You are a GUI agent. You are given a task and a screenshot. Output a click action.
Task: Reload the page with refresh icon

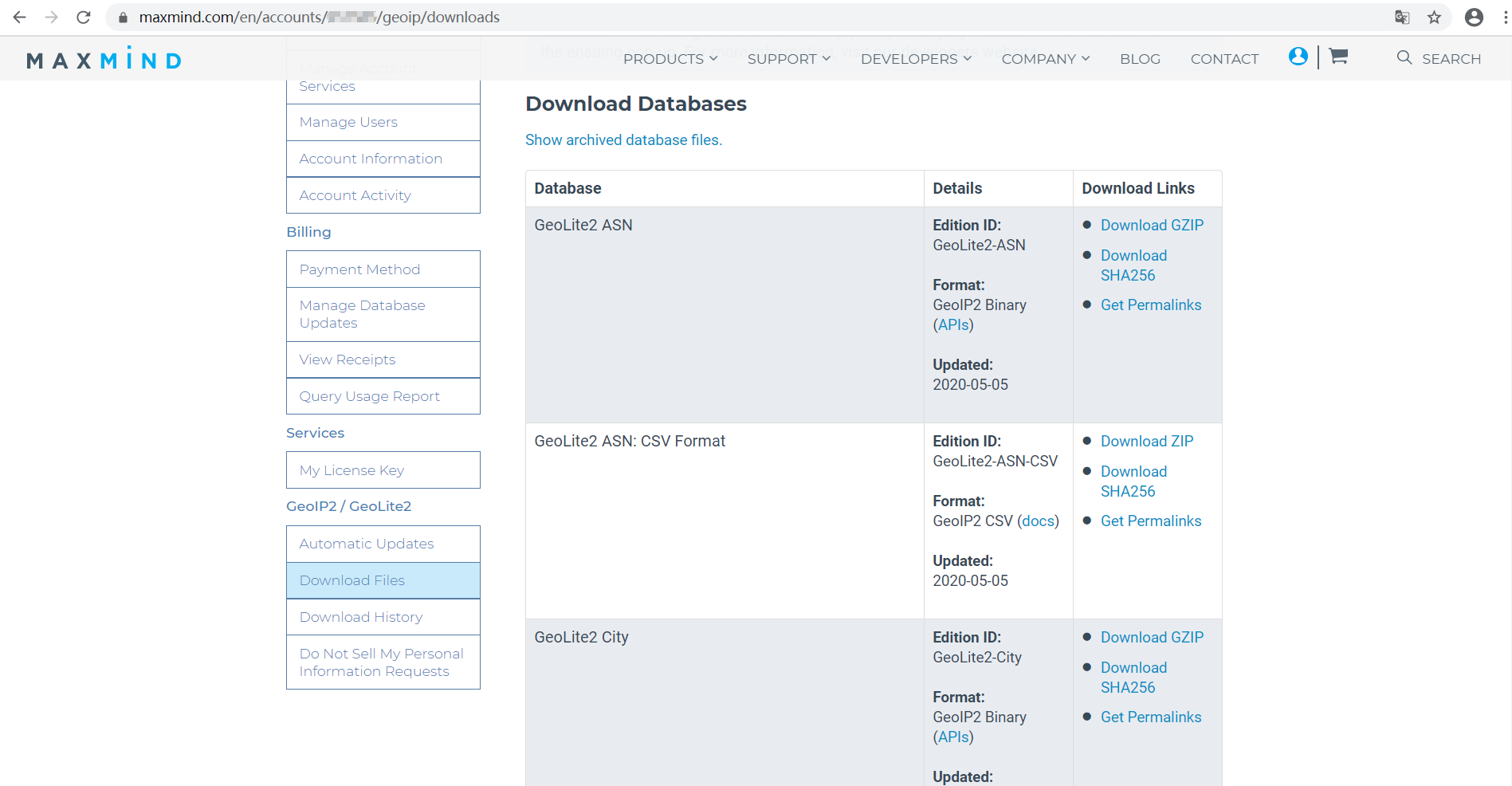[84, 17]
